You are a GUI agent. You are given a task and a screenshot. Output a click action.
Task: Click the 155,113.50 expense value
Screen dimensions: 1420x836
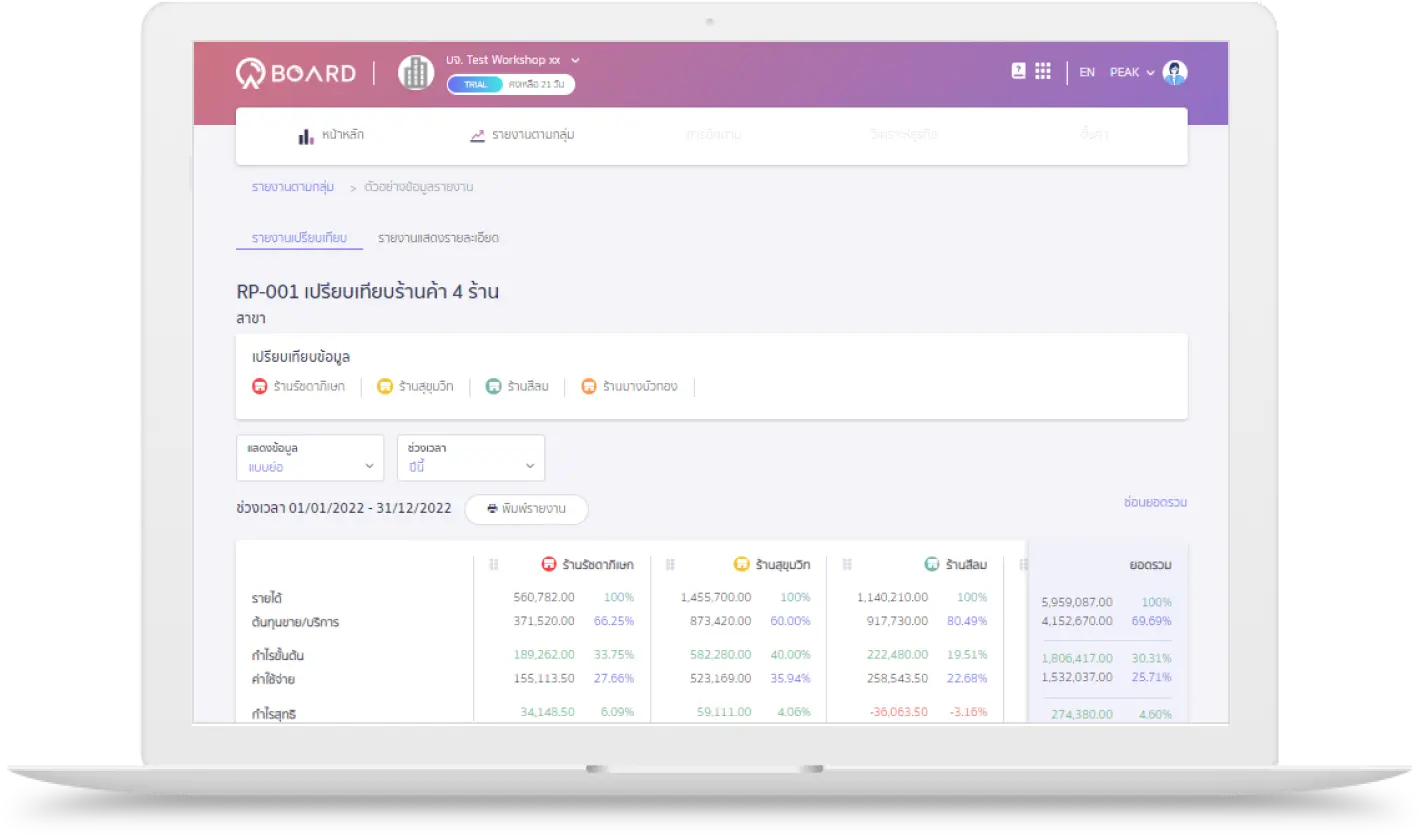(x=544, y=679)
